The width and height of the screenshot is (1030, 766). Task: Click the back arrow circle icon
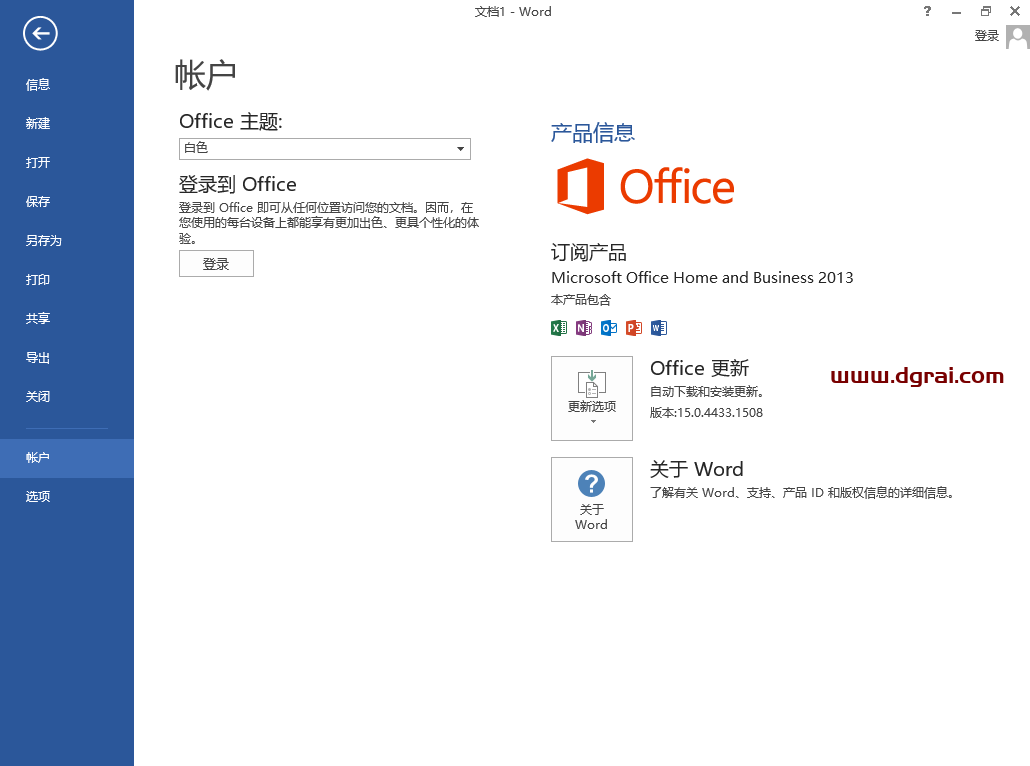tap(40, 34)
